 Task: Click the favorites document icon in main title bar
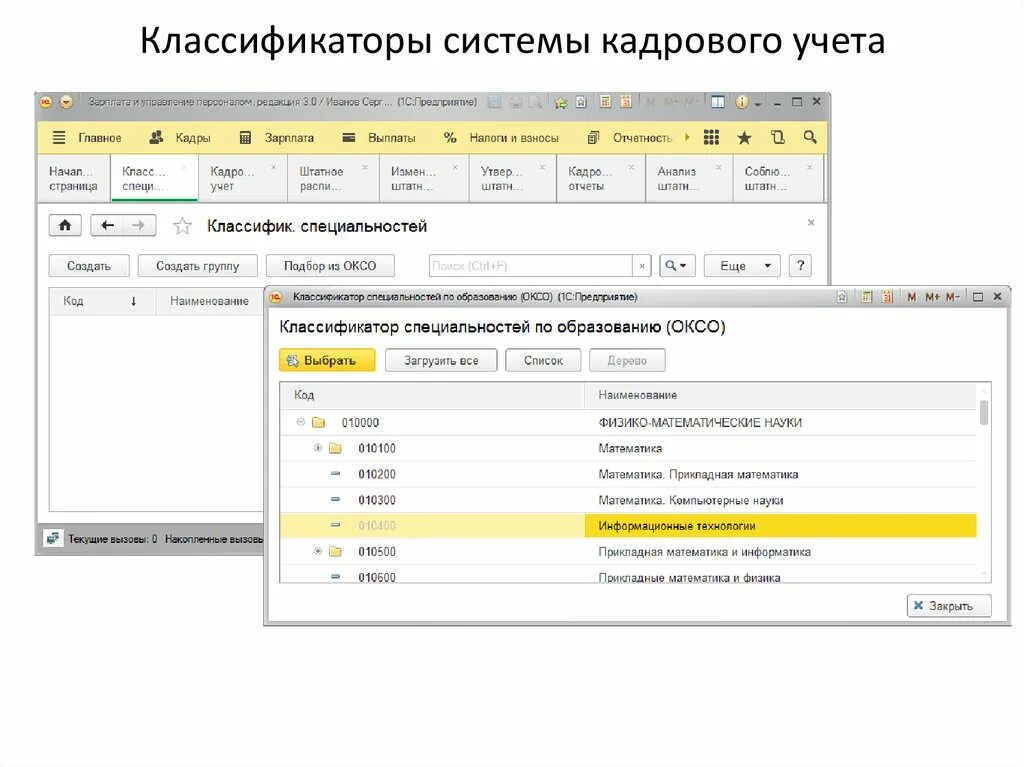(x=581, y=103)
